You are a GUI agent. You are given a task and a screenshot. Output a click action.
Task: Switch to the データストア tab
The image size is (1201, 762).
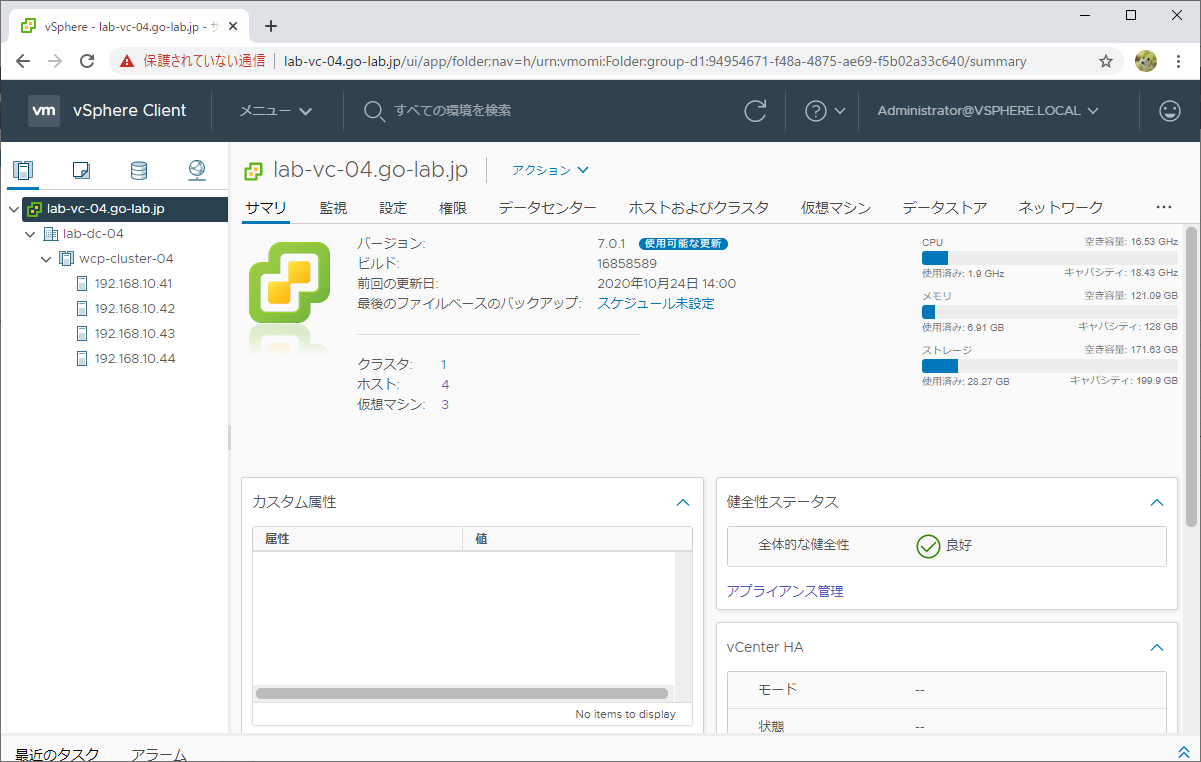(x=945, y=208)
